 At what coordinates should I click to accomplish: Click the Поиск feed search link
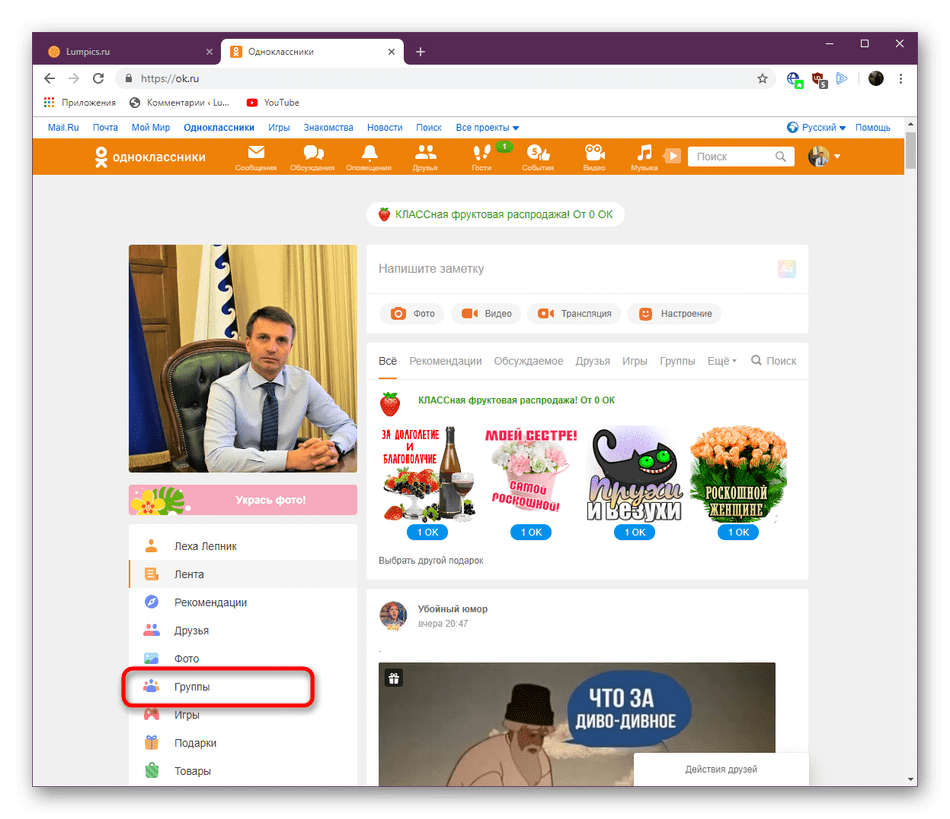pyautogui.click(x=774, y=360)
